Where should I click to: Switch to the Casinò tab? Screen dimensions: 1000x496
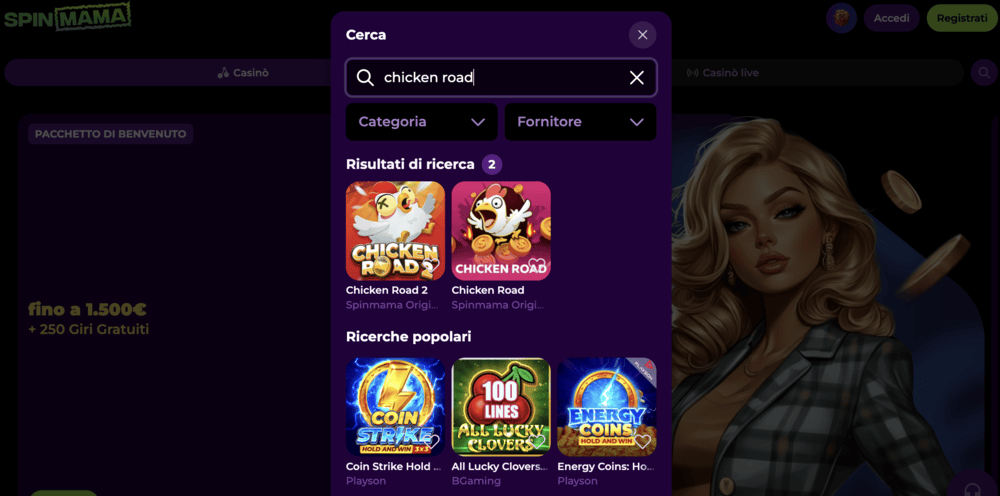tap(243, 73)
